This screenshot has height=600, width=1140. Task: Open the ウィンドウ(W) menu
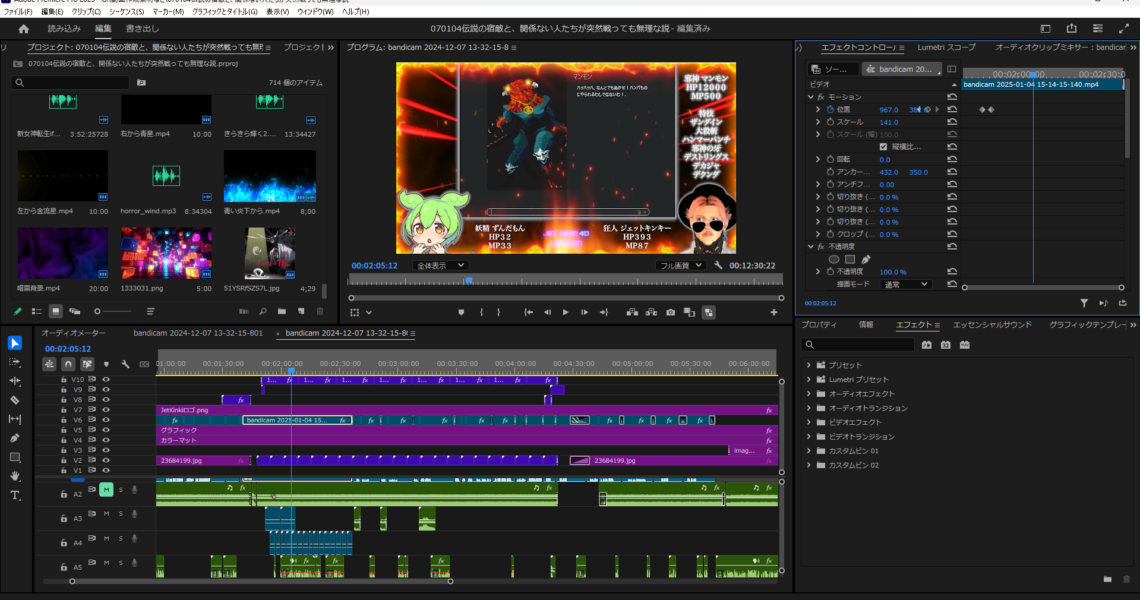316,12
